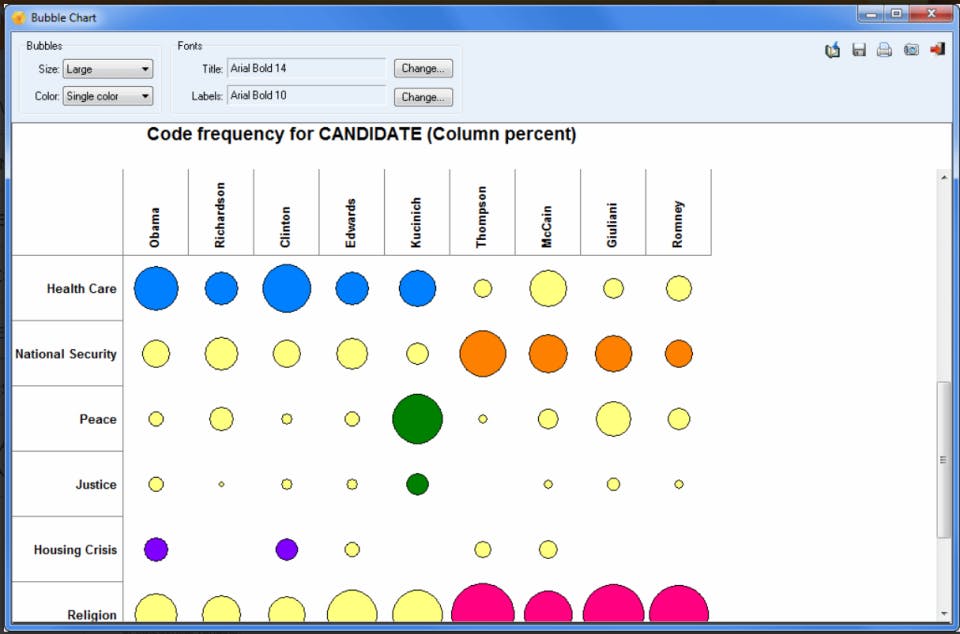Click the large green Kucinich Peace bubble
Viewport: 960px width, 634px height.
click(418, 419)
